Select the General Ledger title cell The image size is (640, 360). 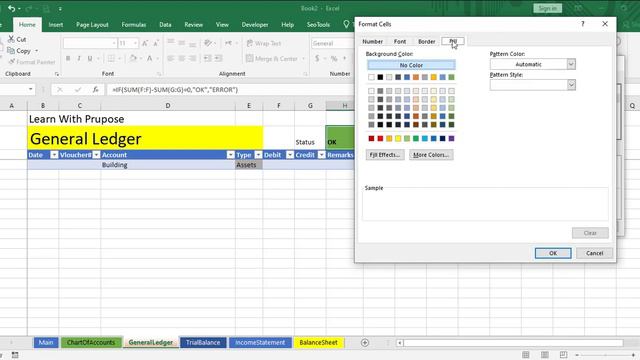coord(145,138)
